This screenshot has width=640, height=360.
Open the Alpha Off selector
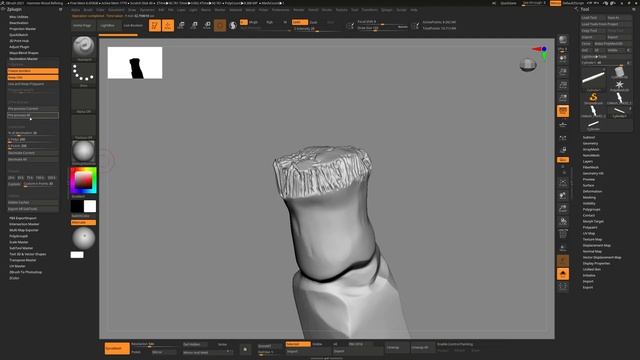84,100
